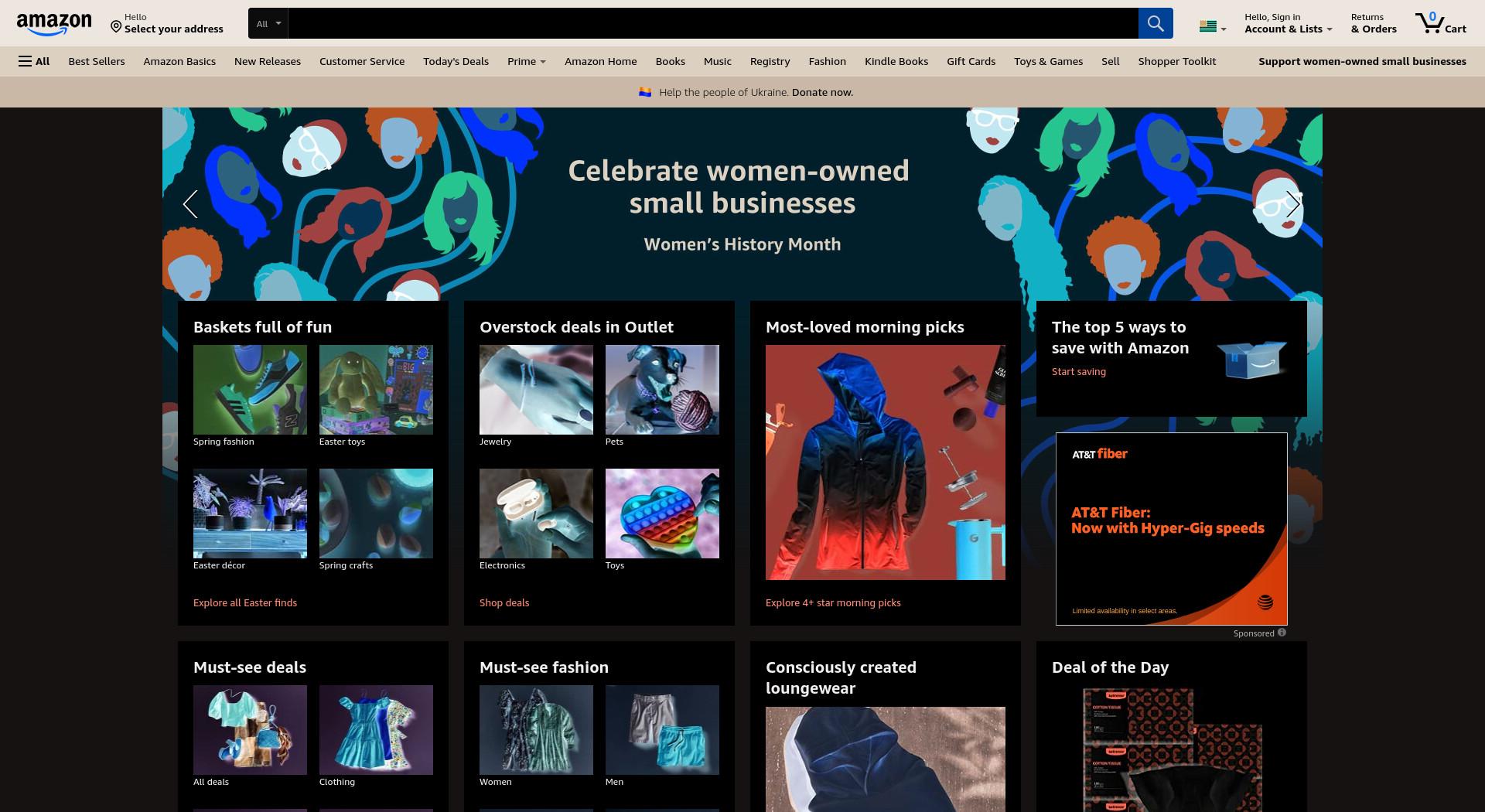Open the search category All dropdown
Image resolution: width=1485 pixels, height=812 pixels.
(268, 23)
